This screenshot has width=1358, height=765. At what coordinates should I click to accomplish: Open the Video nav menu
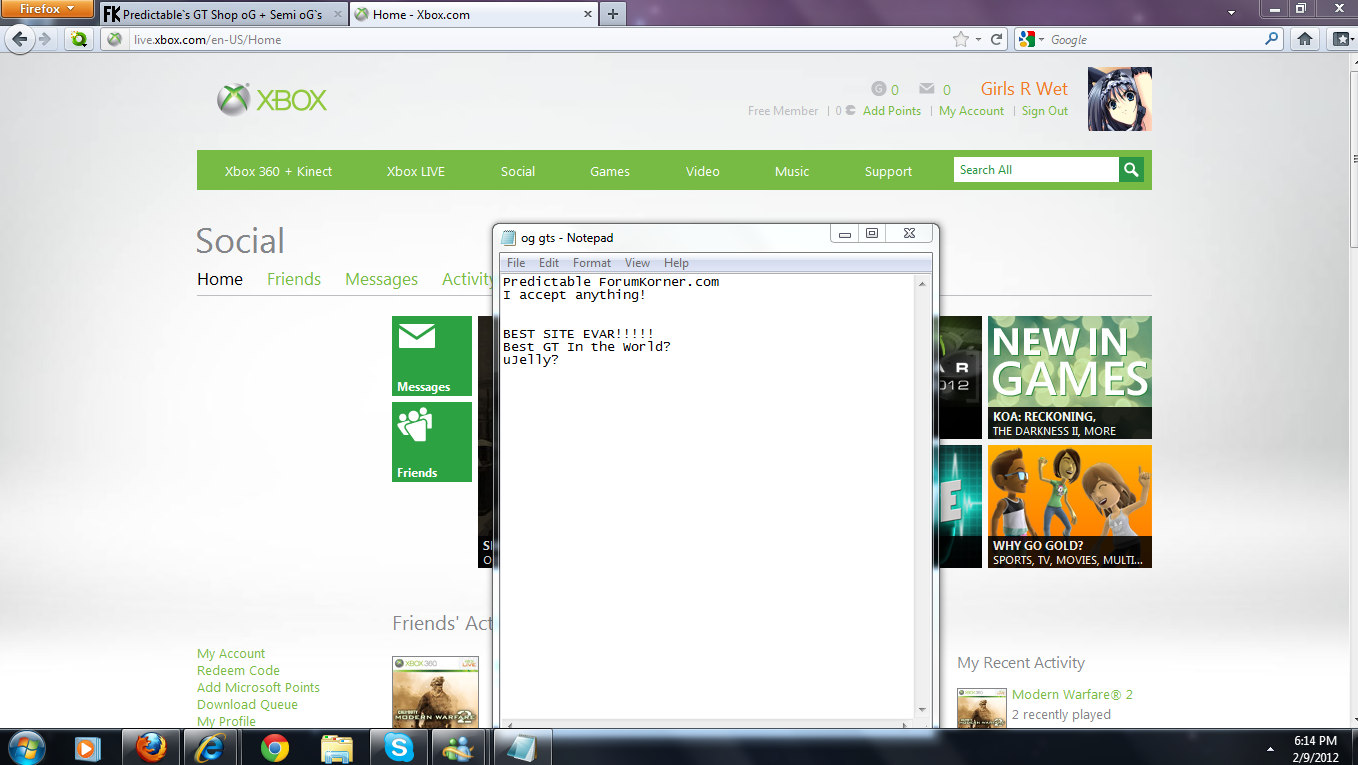(x=703, y=171)
